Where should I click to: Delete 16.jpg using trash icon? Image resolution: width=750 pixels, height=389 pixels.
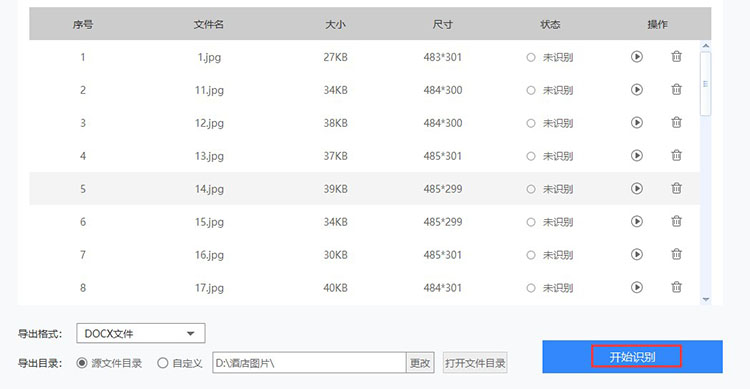tap(676, 255)
